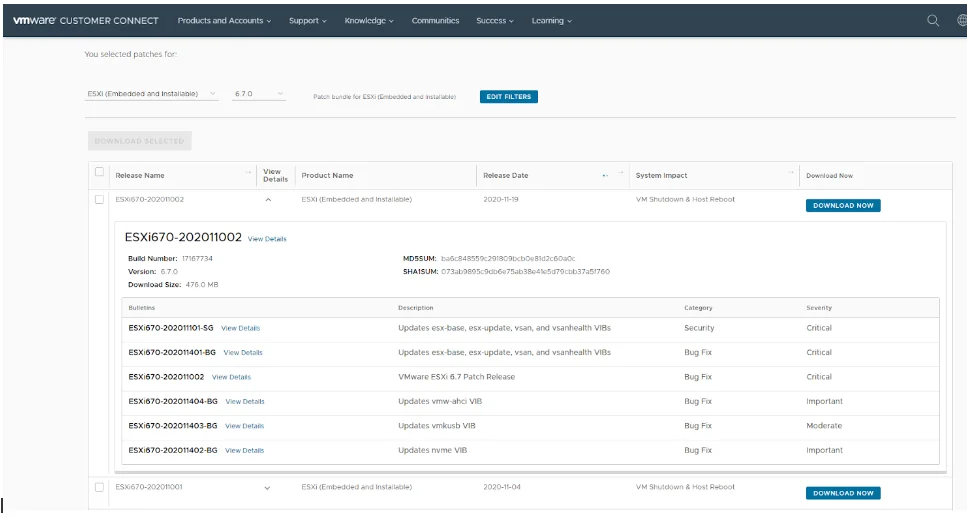Click description 'Updates vmw-ahci VIB'
967x519 pixels.
pyautogui.click(x=440, y=401)
